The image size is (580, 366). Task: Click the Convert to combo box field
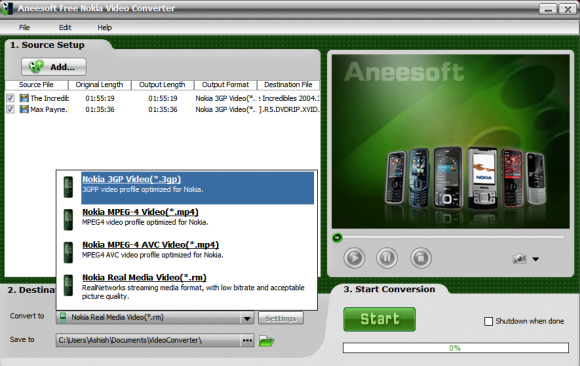155,318
